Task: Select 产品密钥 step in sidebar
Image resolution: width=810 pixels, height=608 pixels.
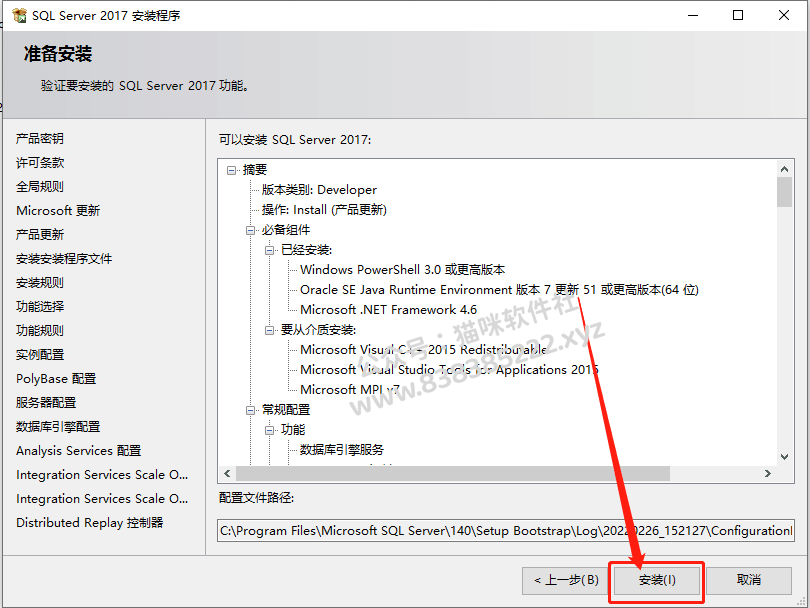Action: click(x=40, y=138)
